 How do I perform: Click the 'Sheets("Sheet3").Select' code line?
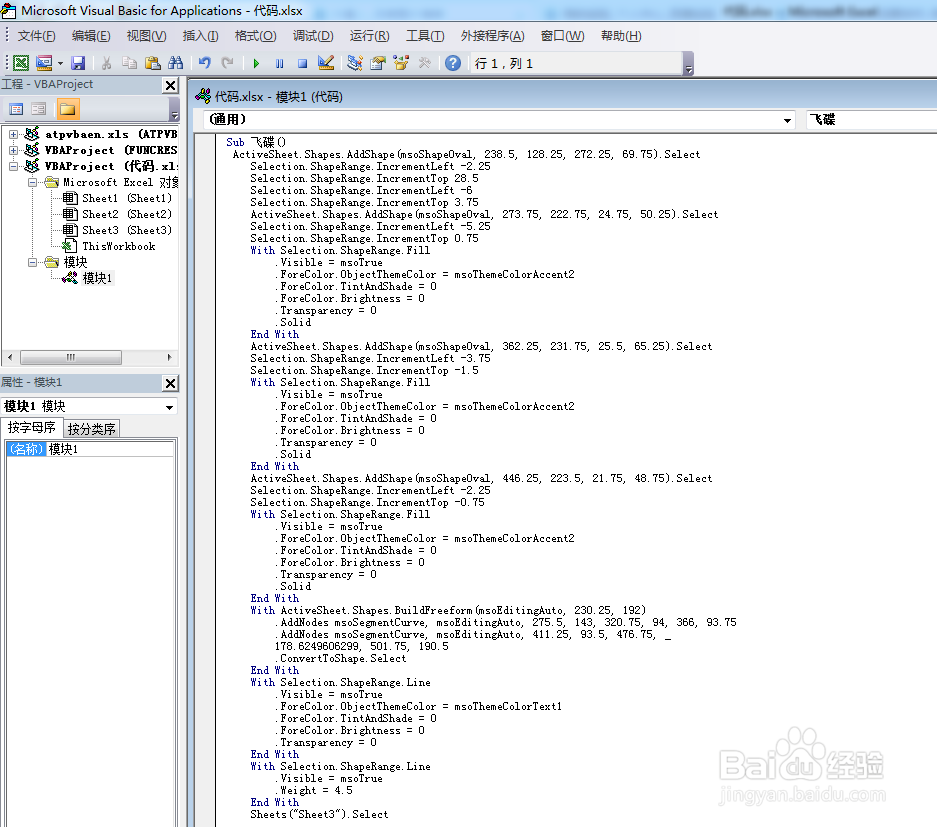(x=319, y=814)
